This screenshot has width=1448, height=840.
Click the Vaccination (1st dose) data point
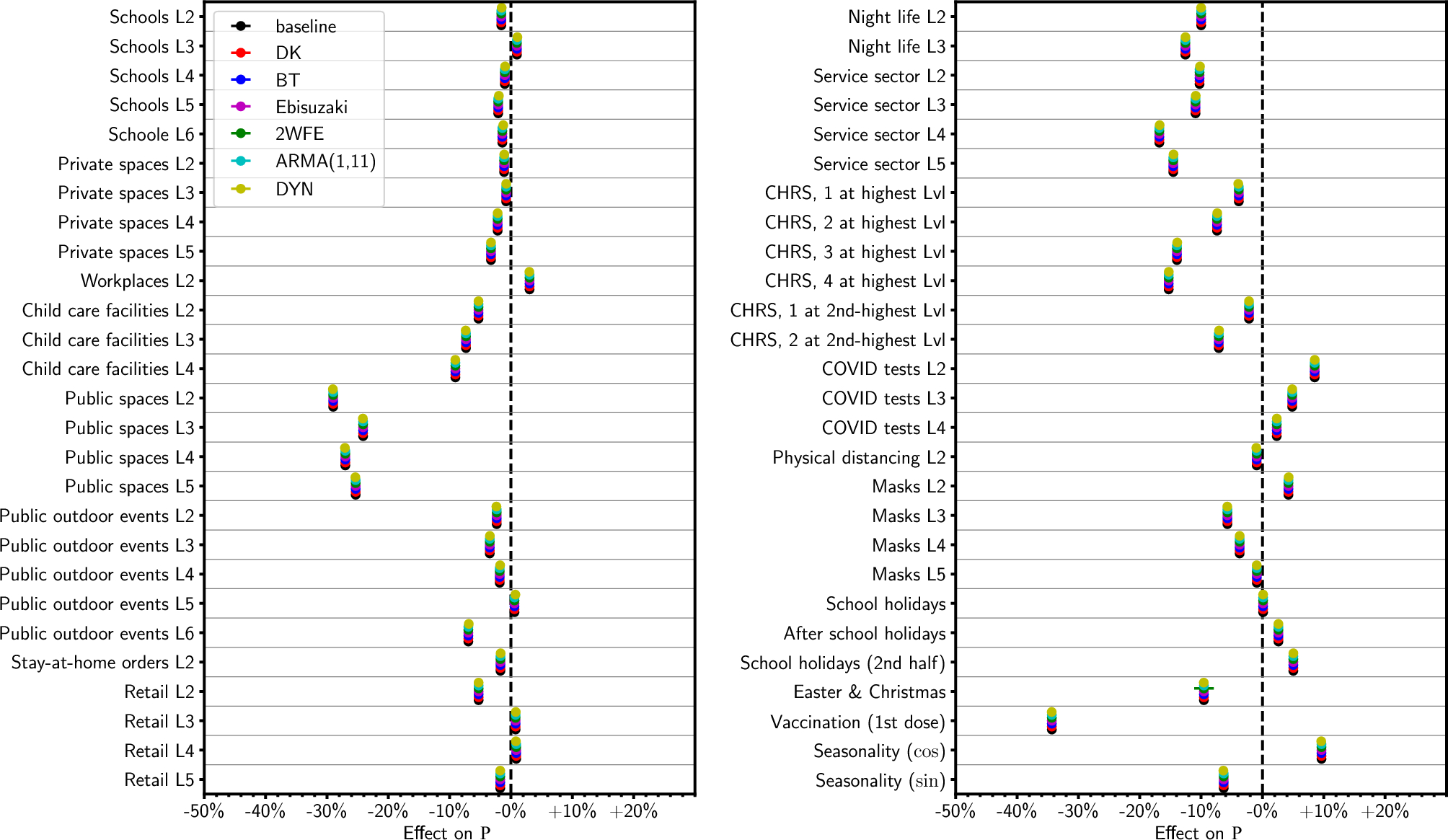point(1051,721)
